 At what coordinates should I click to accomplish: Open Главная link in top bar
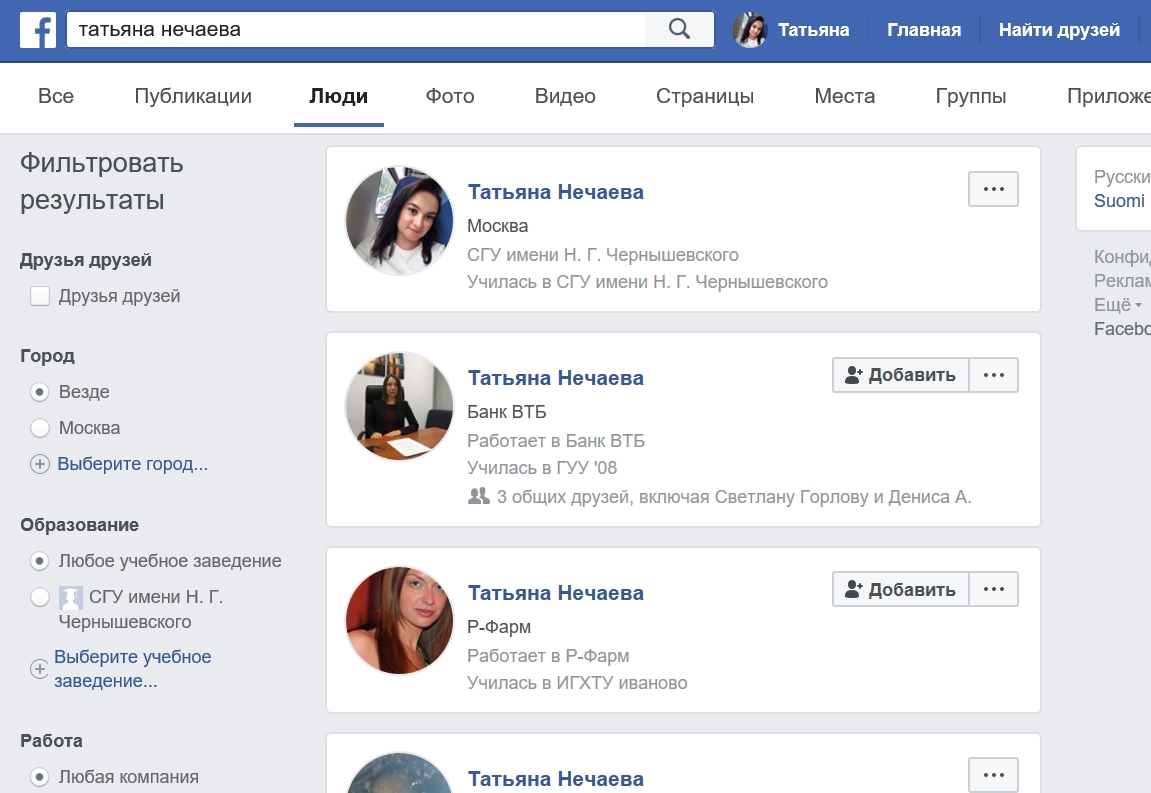924,30
